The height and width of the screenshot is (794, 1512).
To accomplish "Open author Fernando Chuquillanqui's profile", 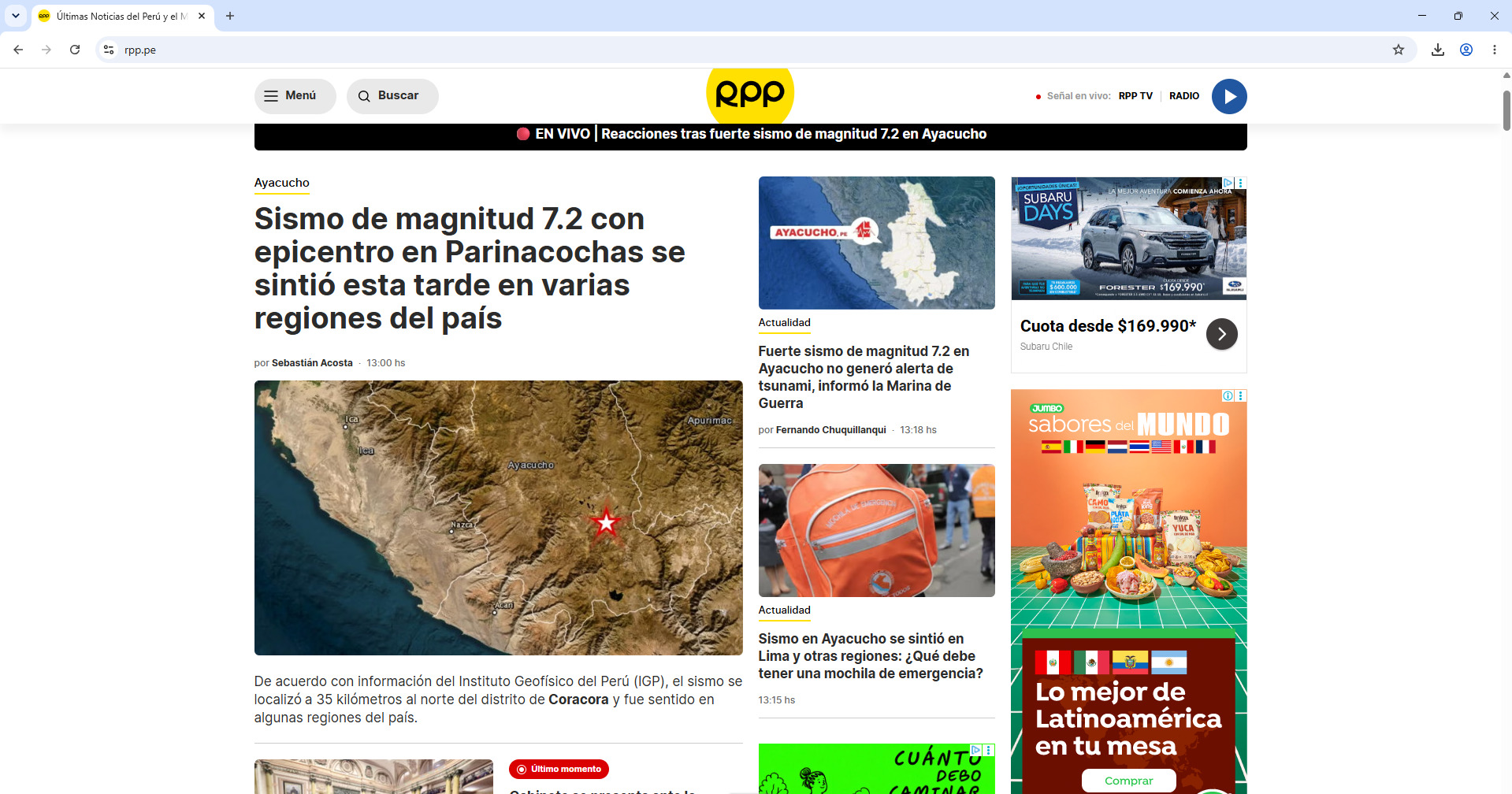I will (x=831, y=430).
